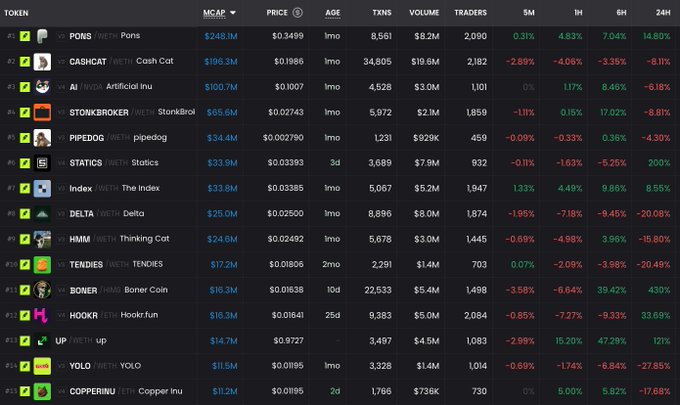This screenshot has width=680, height=405.
Task: Open the MCAP sort arrow dropdown
Action: [x=233, y=13]
